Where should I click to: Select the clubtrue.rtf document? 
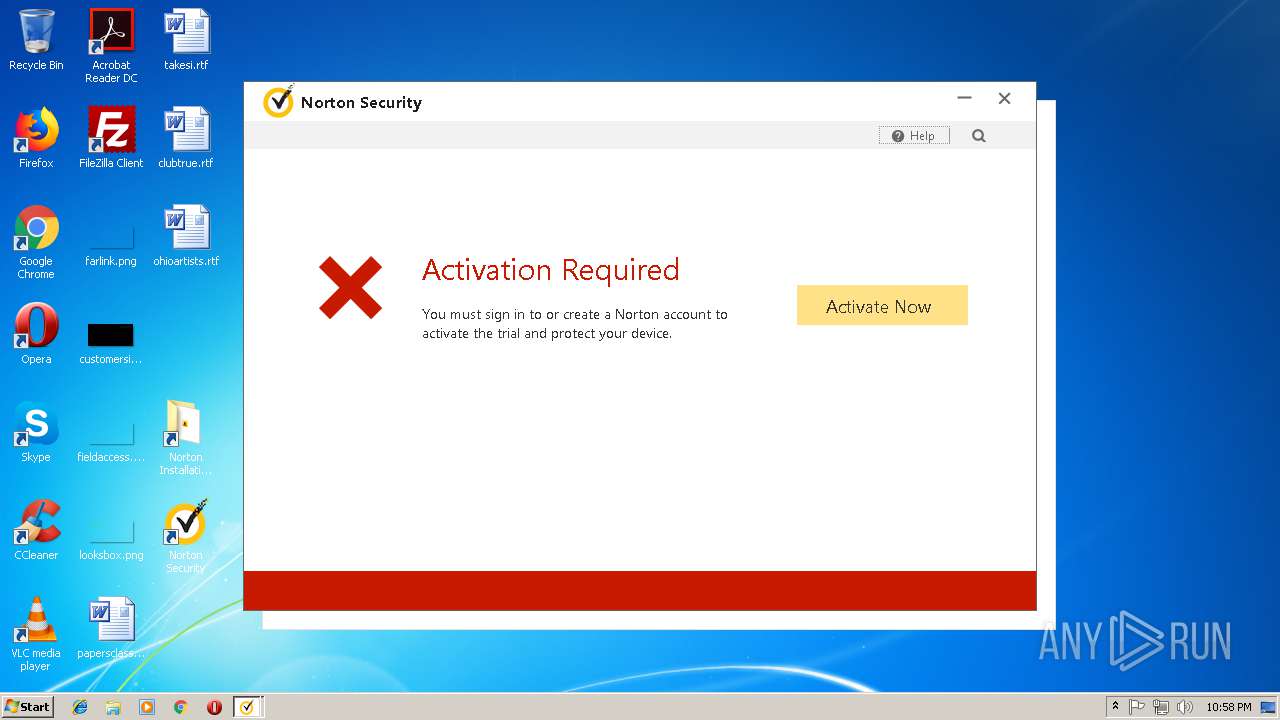coord(186,138)
